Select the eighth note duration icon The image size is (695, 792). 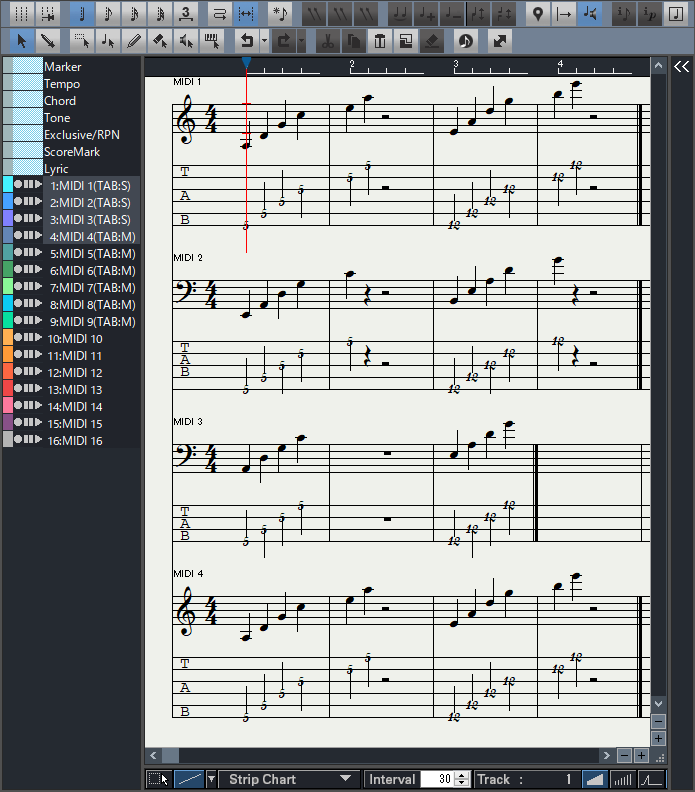(109, 14)
